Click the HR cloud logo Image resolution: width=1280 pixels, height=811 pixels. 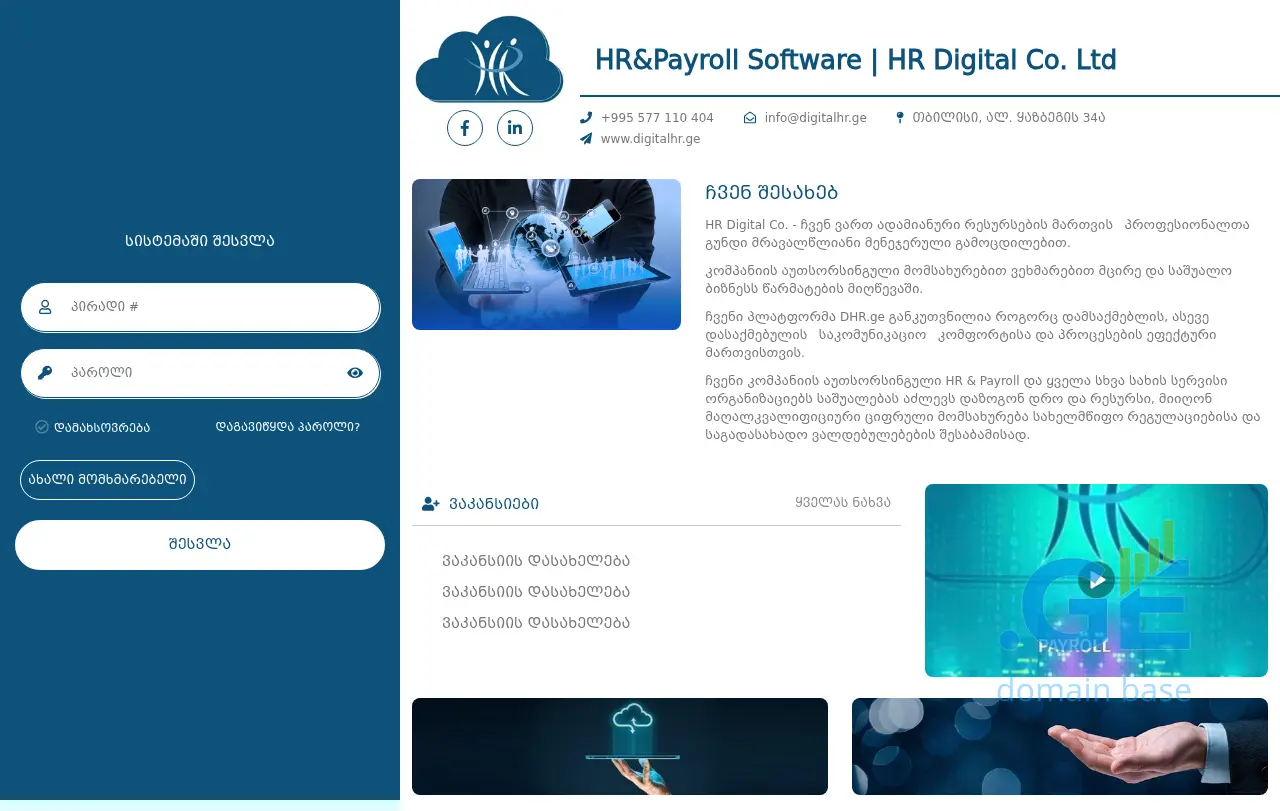coord(489,60)
